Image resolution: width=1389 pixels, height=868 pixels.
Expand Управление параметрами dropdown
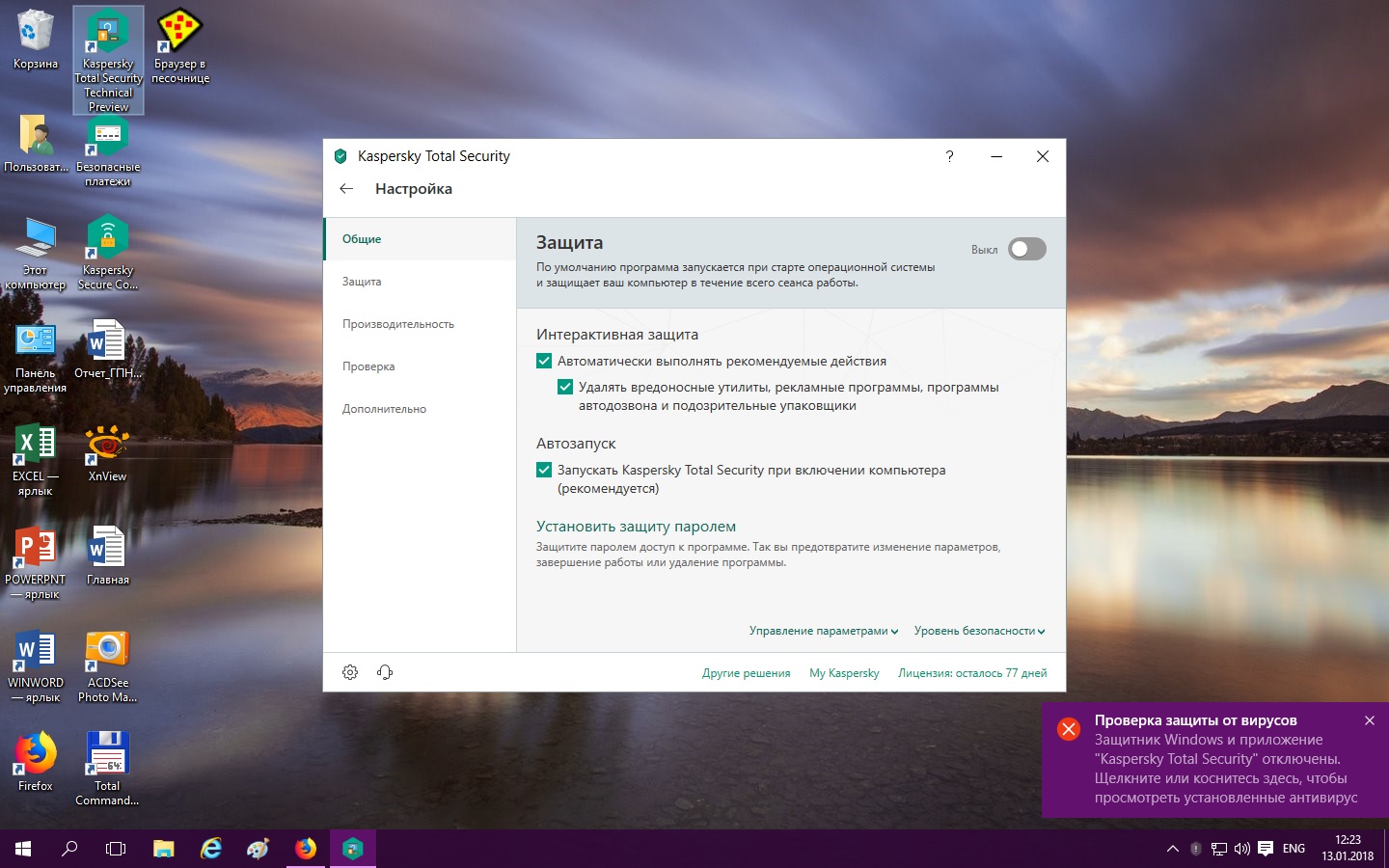pos(823,631)
